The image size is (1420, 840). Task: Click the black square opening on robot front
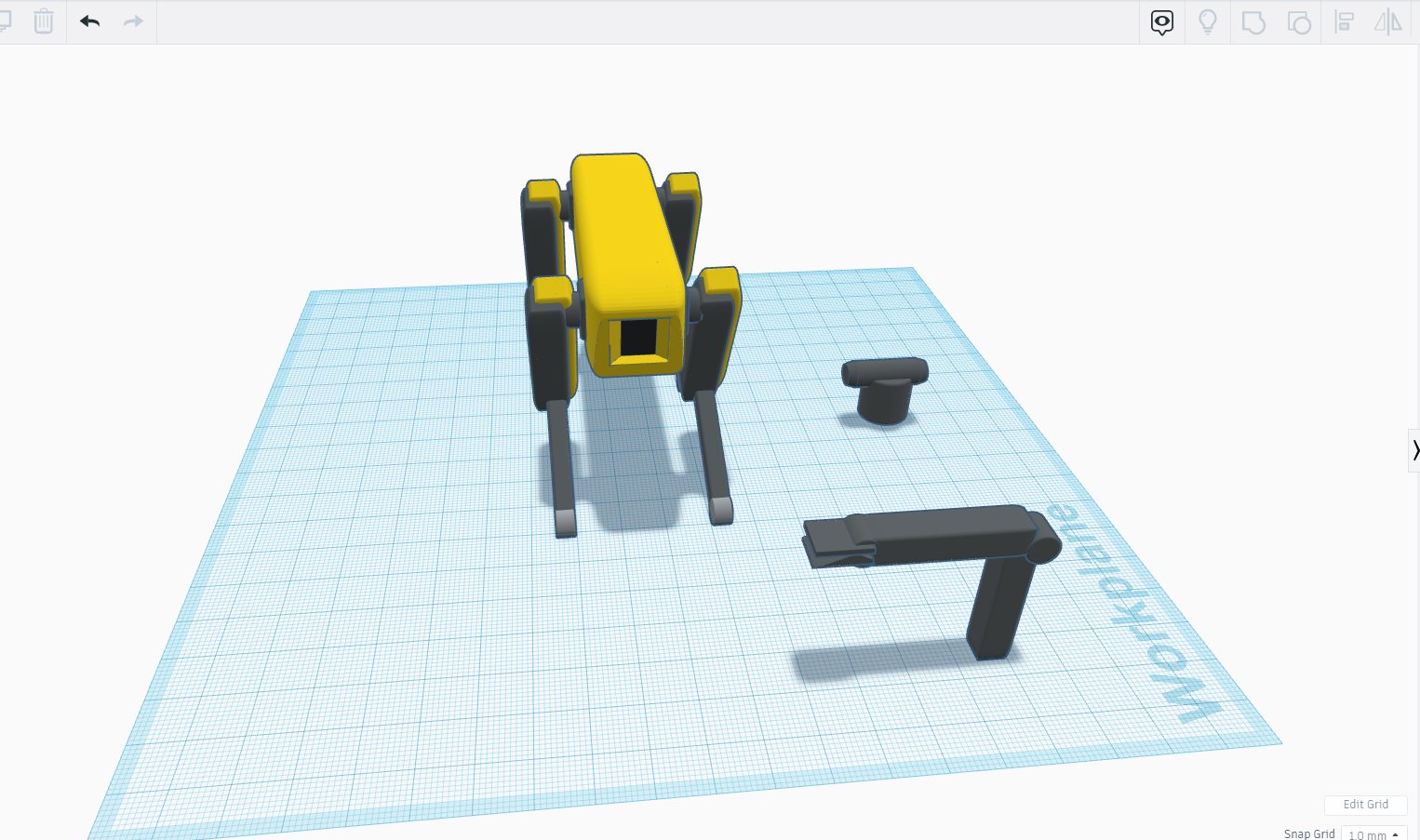coord(638,337)
